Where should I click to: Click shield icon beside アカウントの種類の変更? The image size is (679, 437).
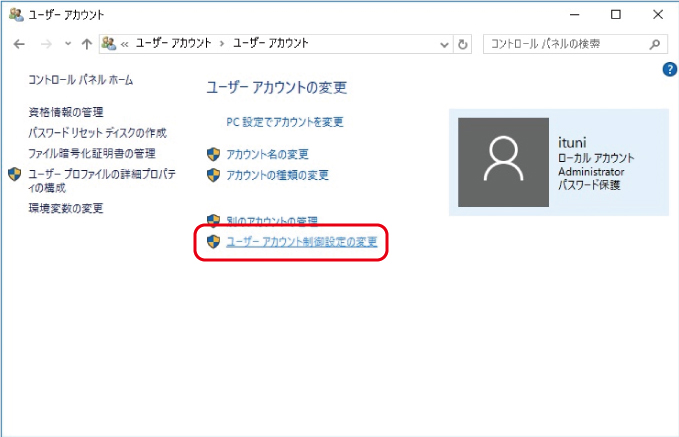coord(213,175)
